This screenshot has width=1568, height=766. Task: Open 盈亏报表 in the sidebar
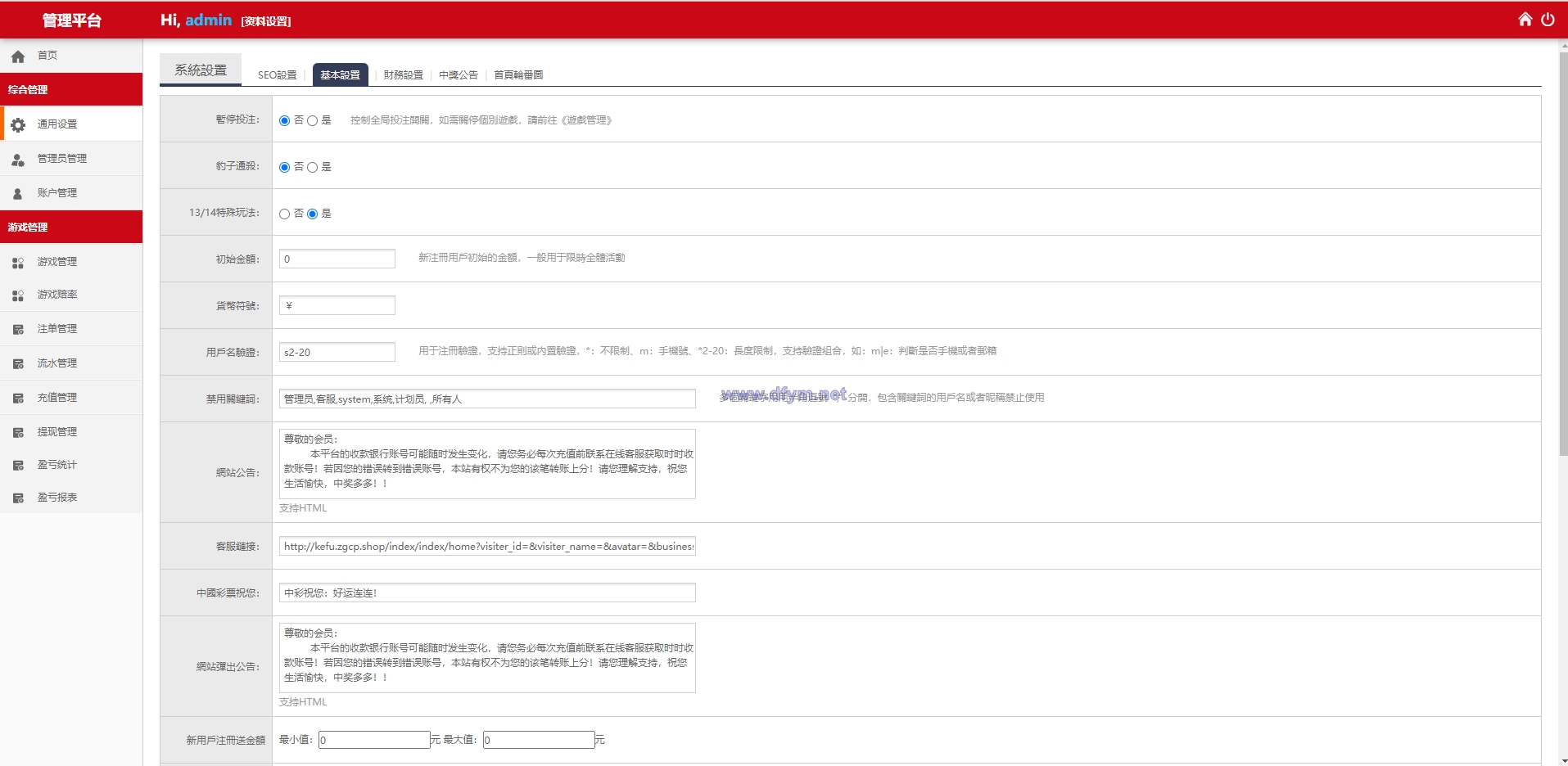coord(71,497)
